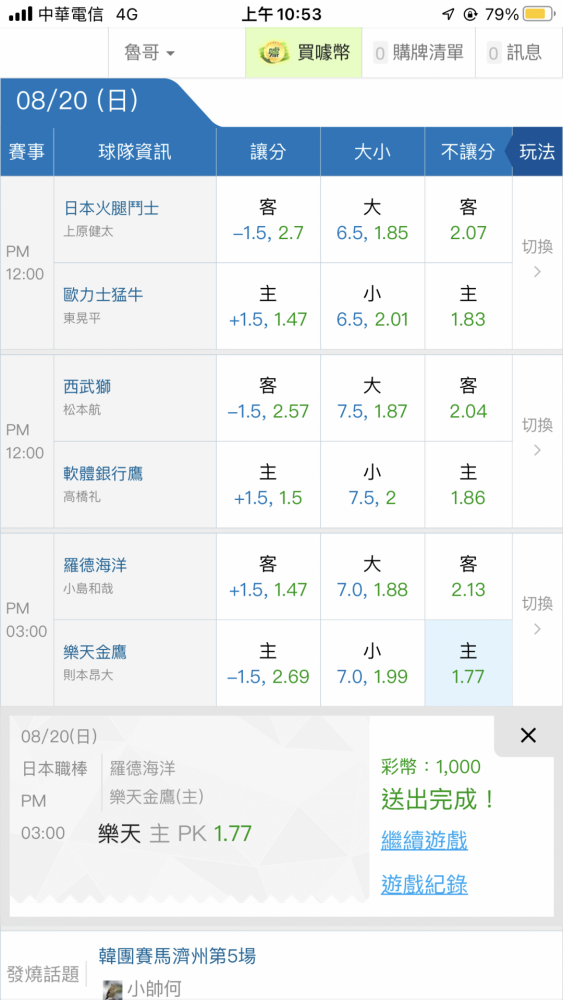Viewport: 563px width, 1000px height.
Task: Open the 玩法 tab in the header
Action: pos(537,152)
